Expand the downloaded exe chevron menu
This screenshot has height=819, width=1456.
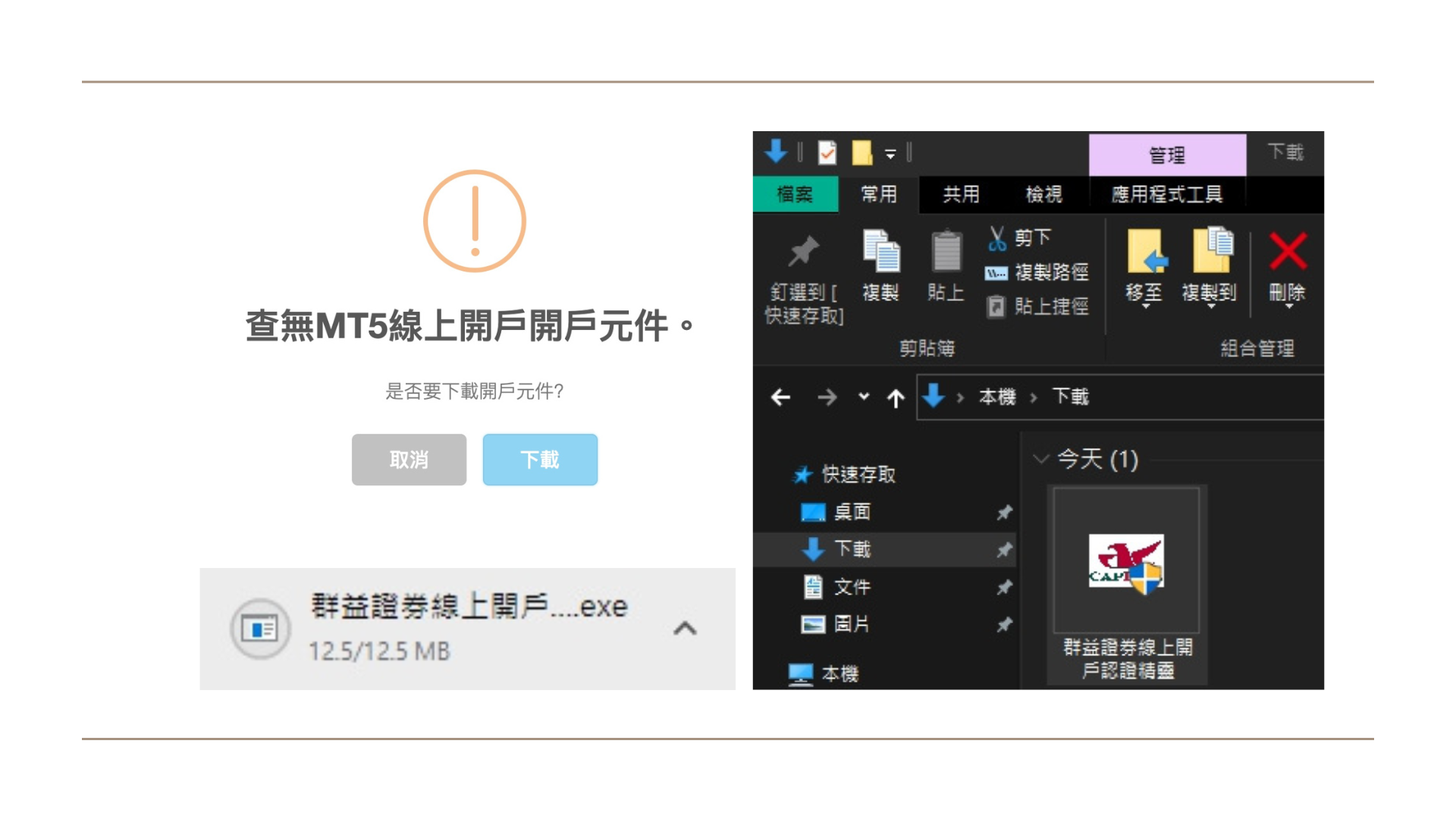click(685, 628)
